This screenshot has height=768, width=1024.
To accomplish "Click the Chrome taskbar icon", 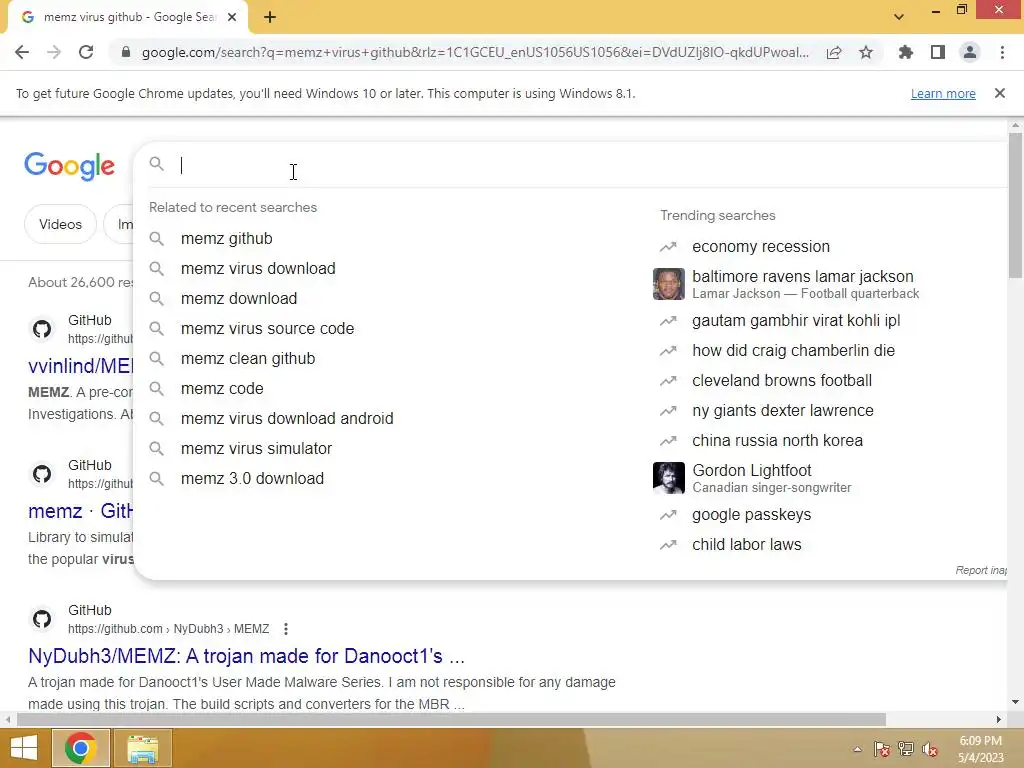I will (81, 748).
